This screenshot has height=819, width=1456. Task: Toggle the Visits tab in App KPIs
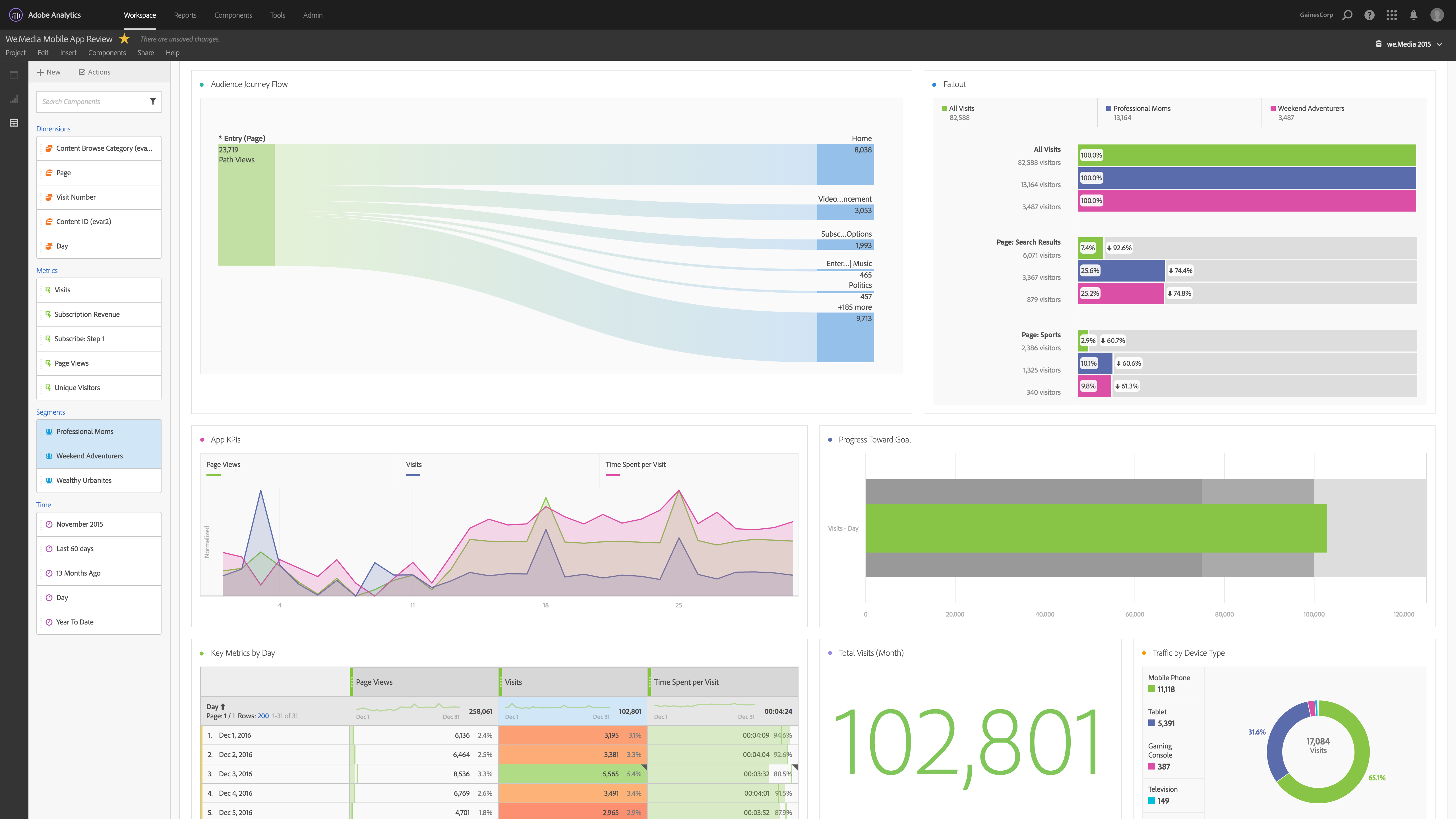pos(413,463)
